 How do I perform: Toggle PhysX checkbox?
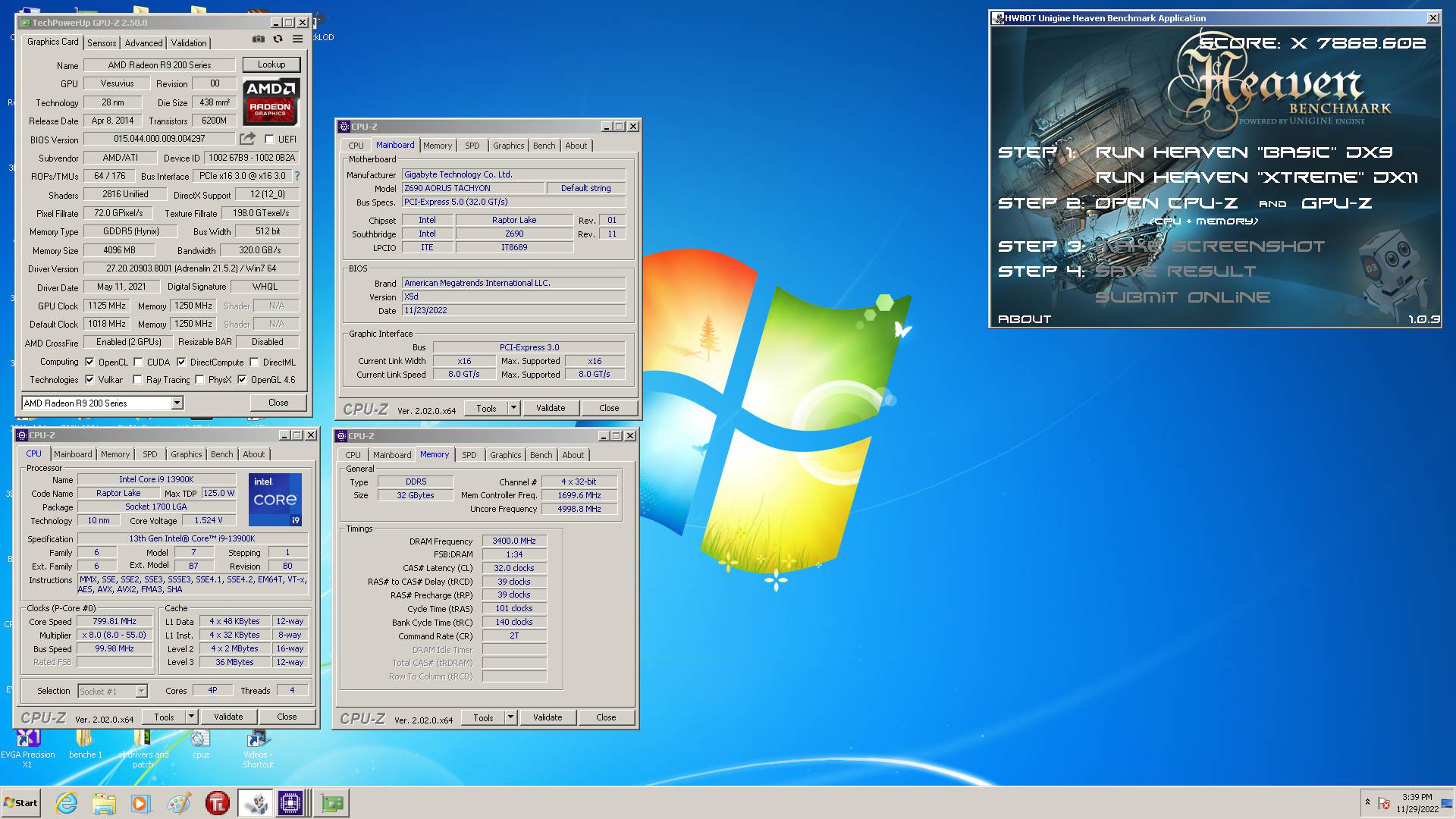click(199, 379)
